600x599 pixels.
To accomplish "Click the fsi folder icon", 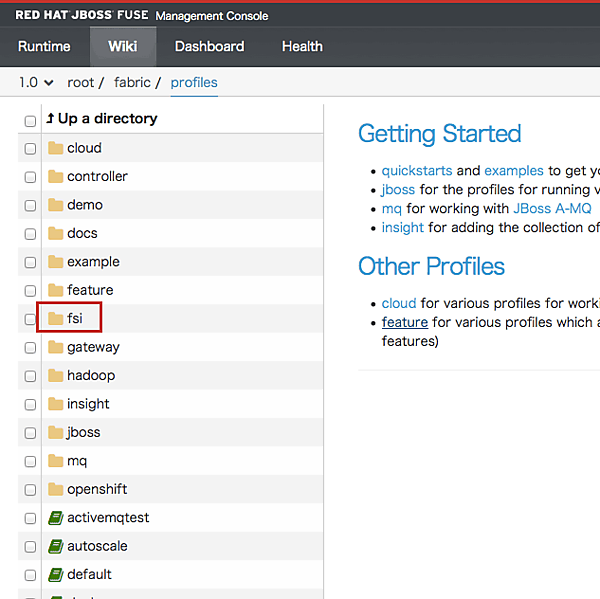I will click(x=56, y=319).
